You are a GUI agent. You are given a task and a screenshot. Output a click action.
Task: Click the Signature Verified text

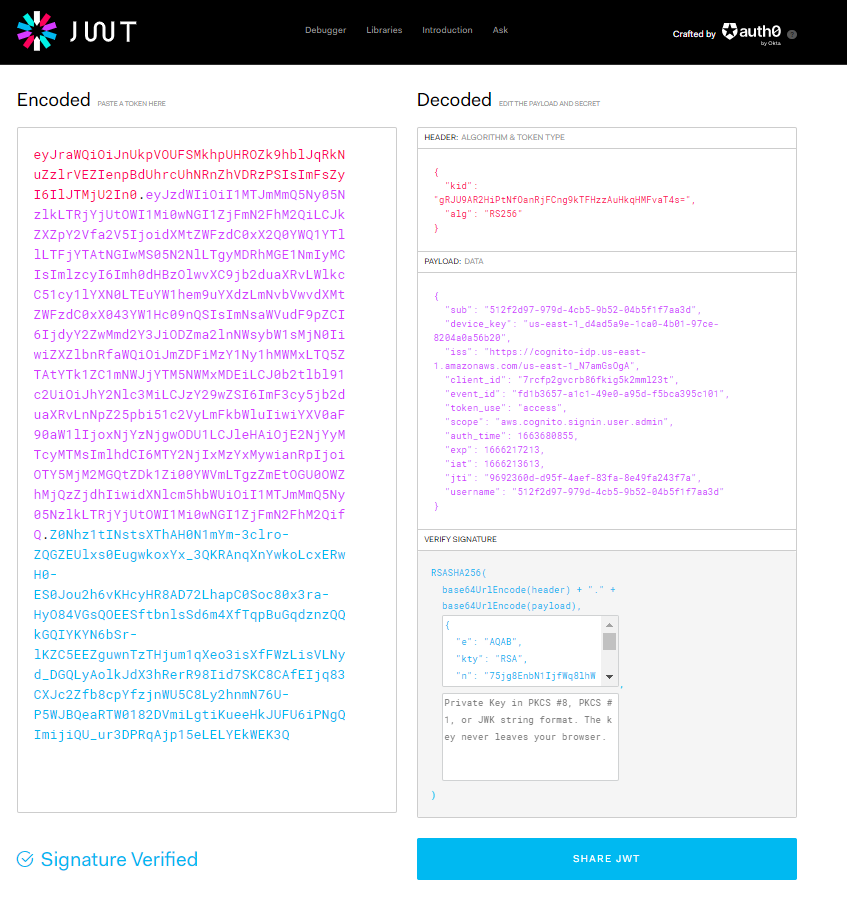119,859
